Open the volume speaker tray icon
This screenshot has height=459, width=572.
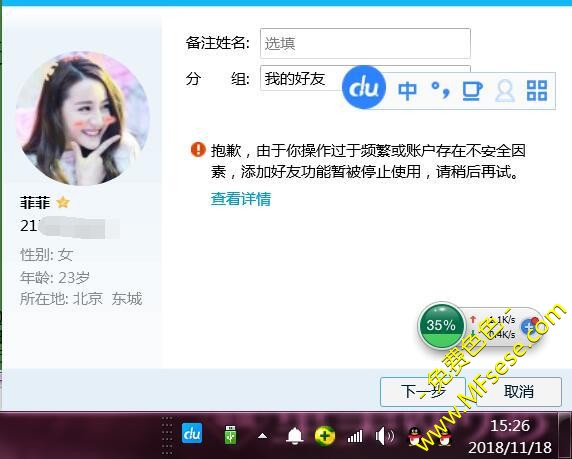click(x=384, y=436)
